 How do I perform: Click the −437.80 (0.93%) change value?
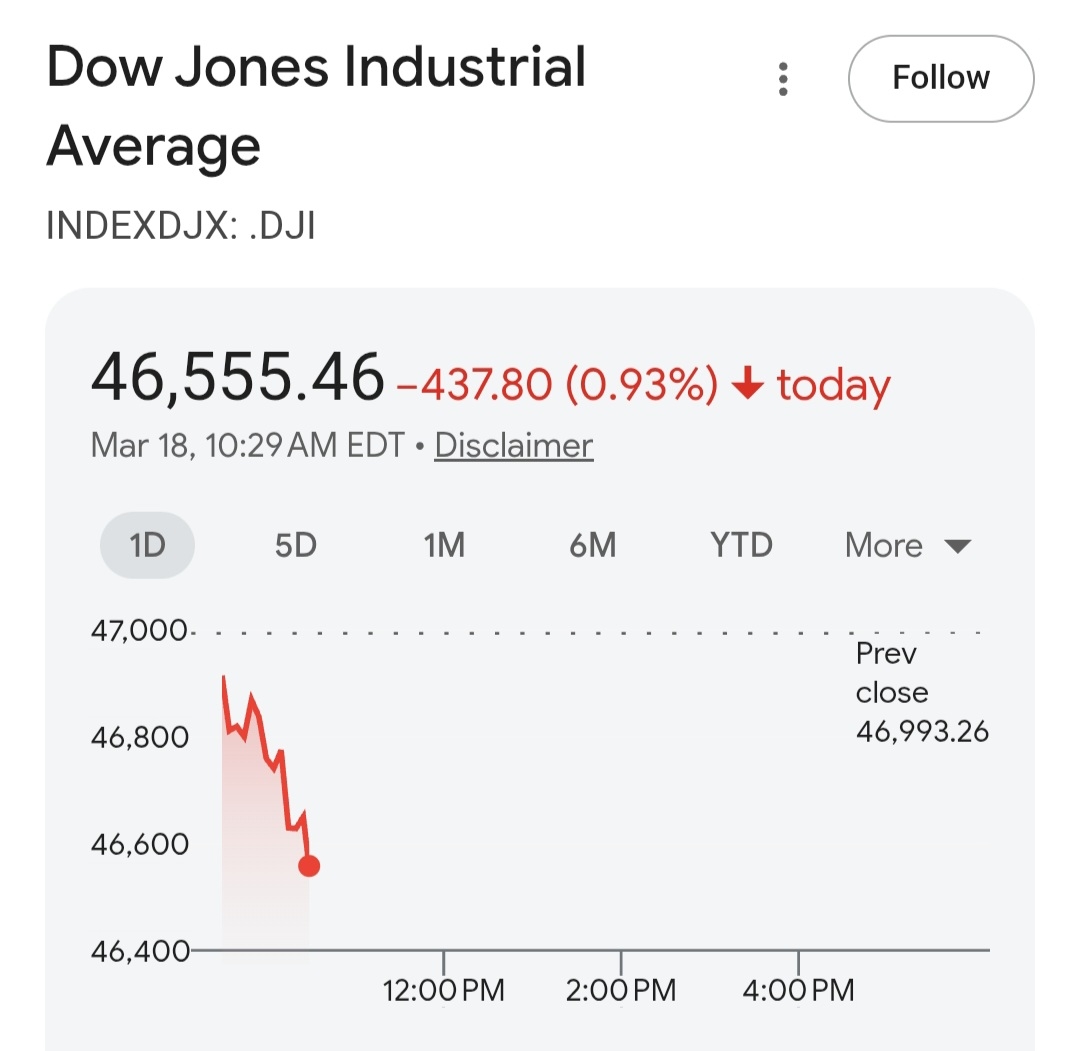tap(557, 385)
